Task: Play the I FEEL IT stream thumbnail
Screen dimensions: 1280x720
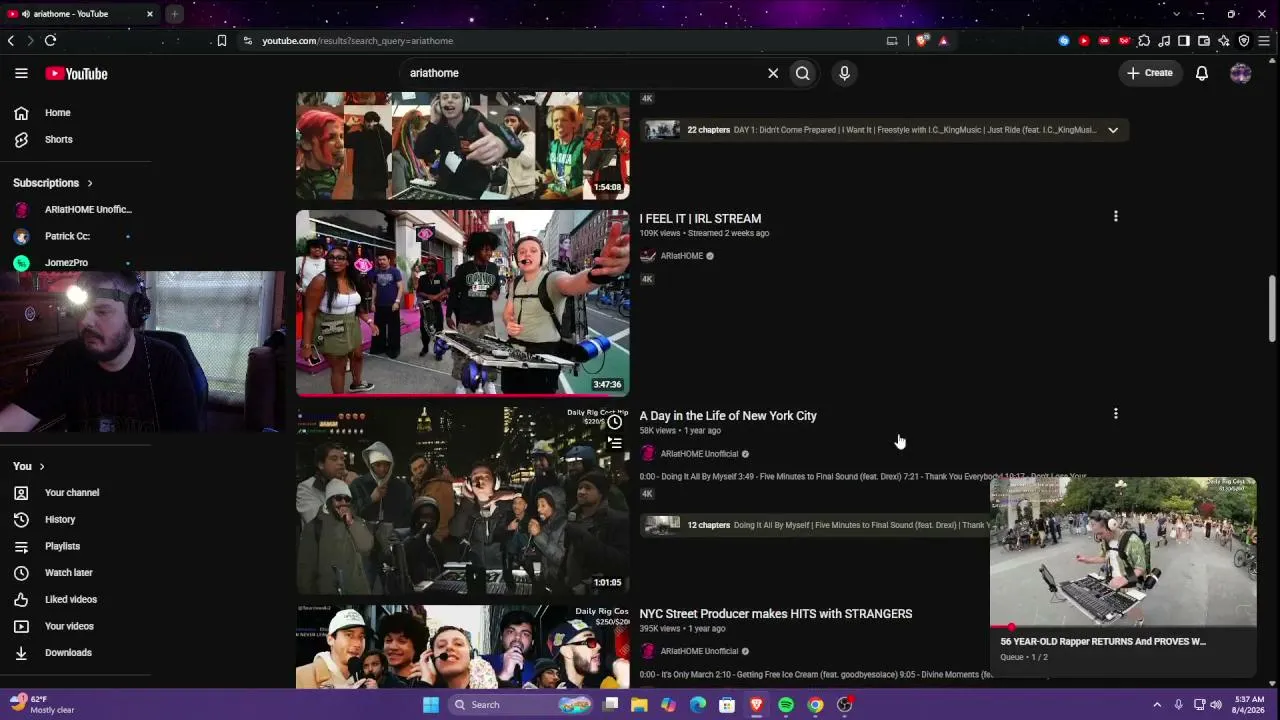Action: click(463, 303)
